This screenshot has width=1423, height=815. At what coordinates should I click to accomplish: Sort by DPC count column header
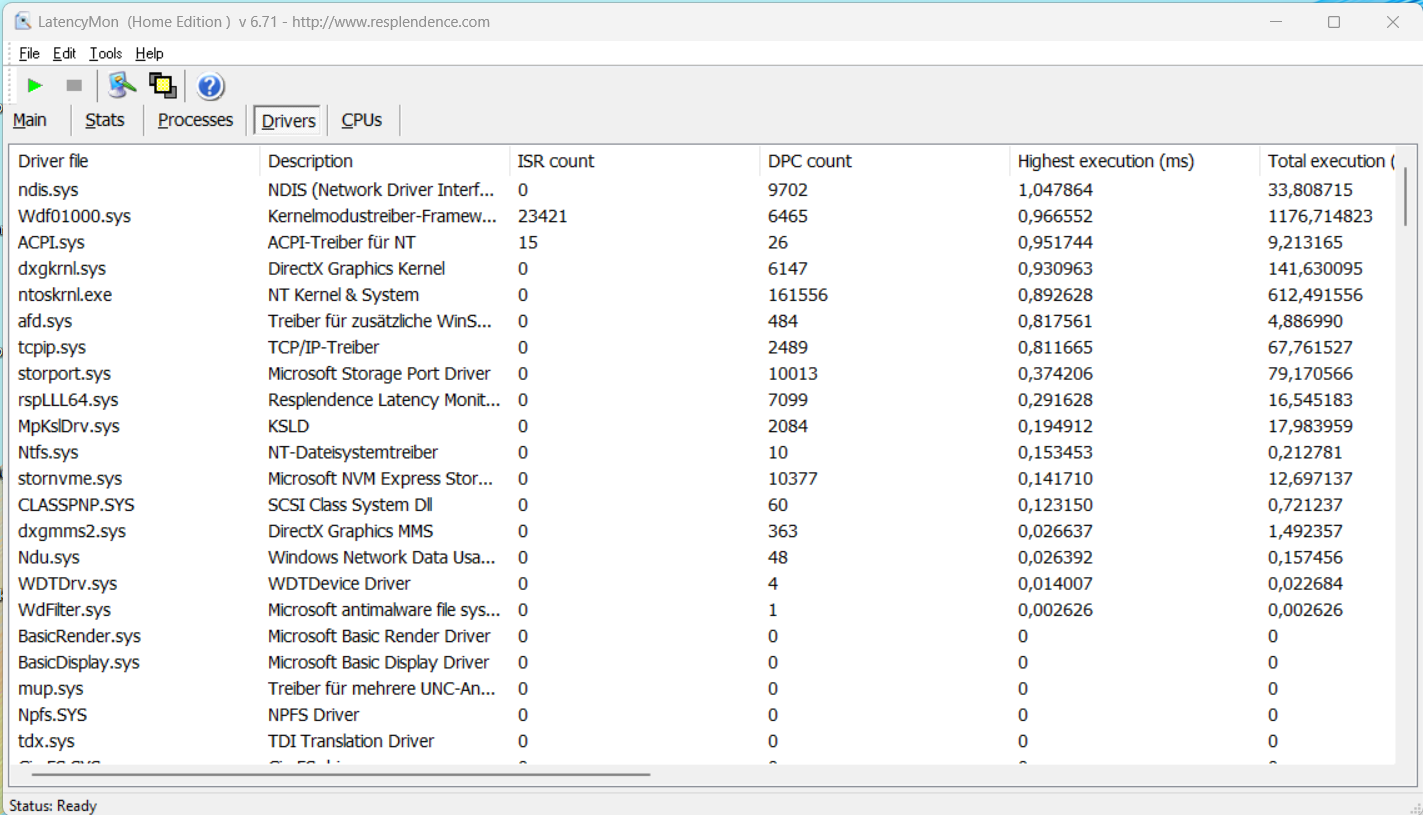pos(884,161)
